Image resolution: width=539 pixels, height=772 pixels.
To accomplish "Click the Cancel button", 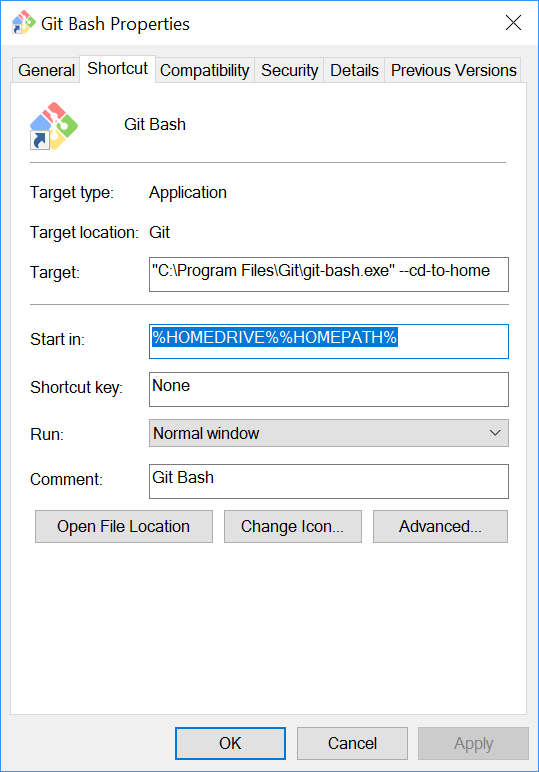I will click(x=352, y=743).
